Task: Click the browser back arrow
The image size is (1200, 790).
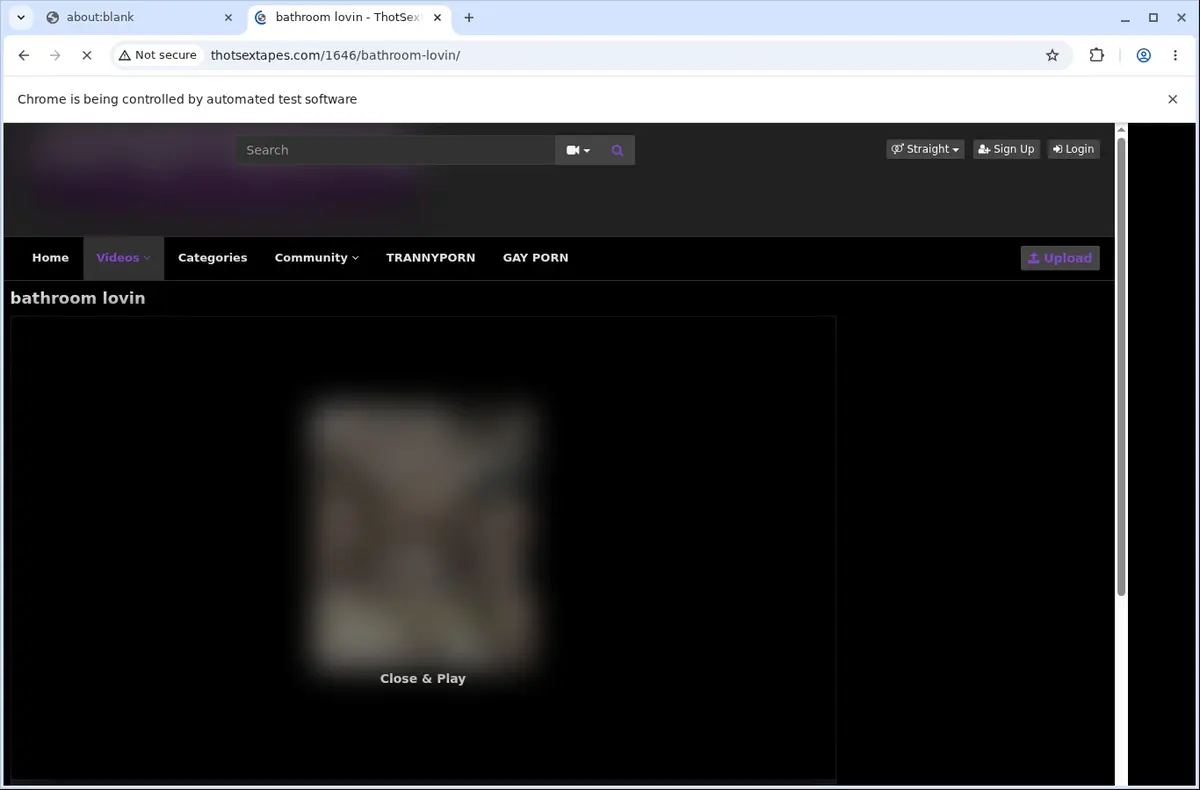Action: pyautogui.click(x=24, y=56)
